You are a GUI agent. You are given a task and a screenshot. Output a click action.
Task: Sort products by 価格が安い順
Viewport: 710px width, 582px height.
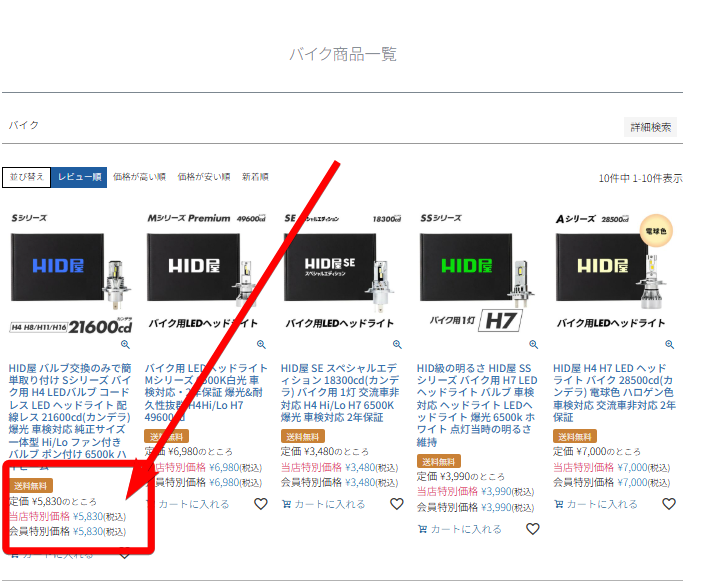tap(203, 177)
